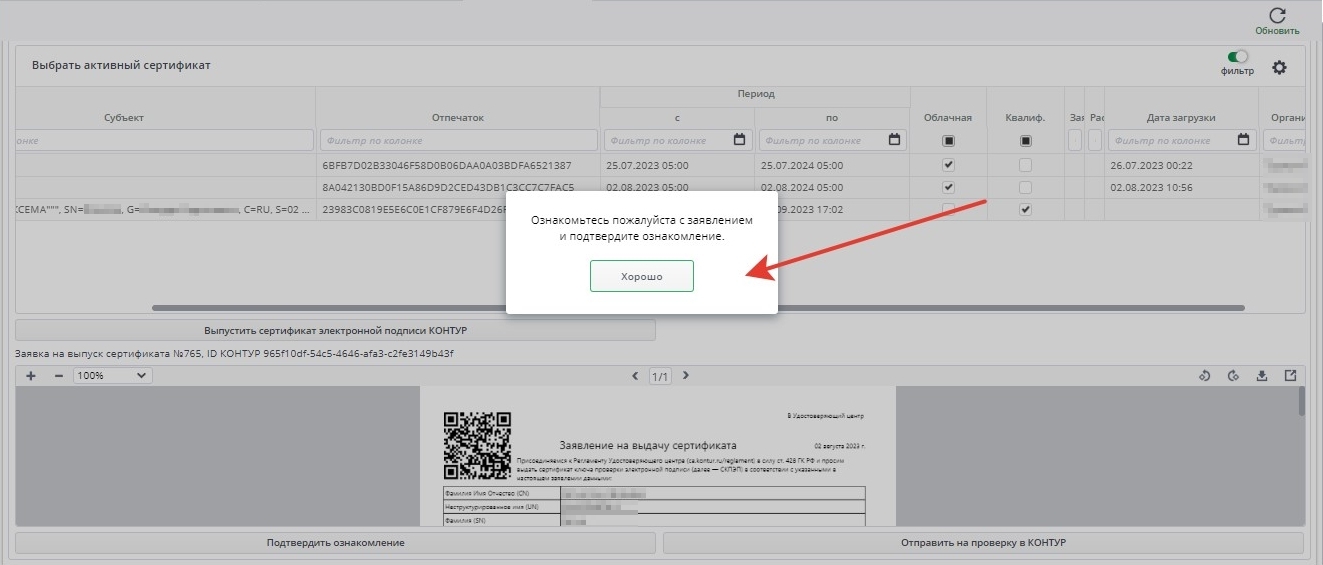Viewport: 1323px width, 565px height.
Task: Select certificate row with thumbprint 6BFB7D02B33046F5
Action: 446,165
